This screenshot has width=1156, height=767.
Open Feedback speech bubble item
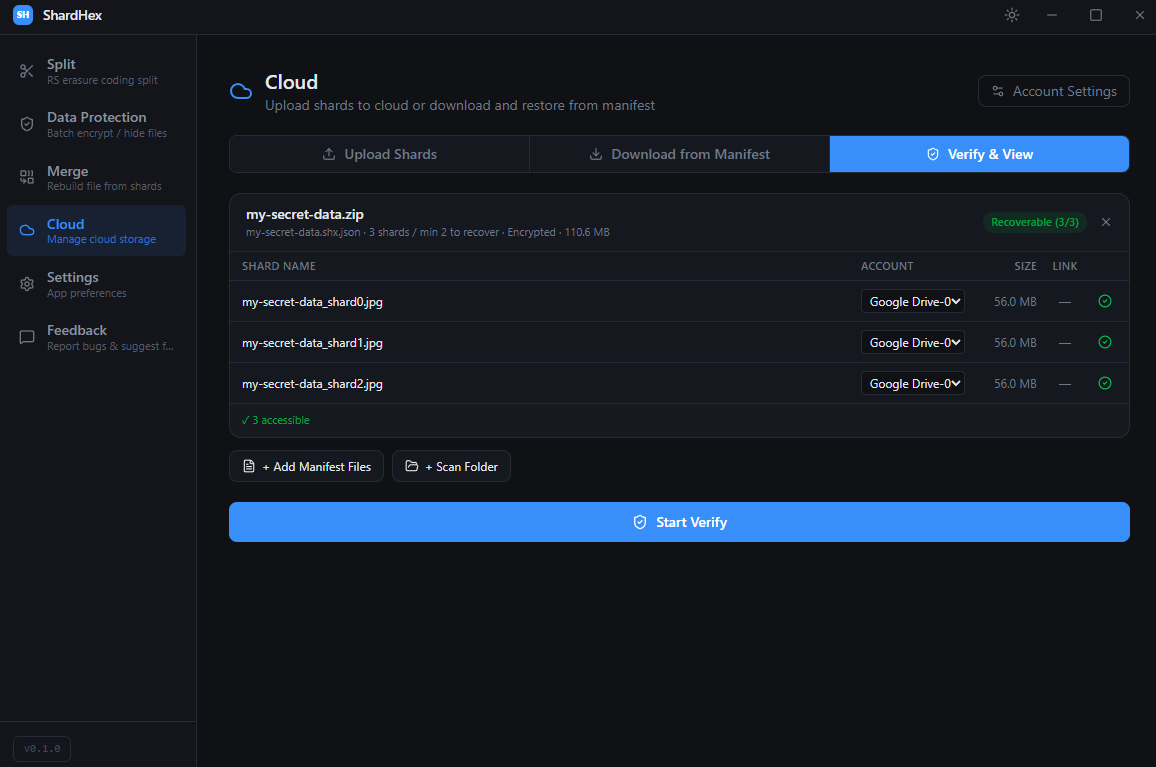(x=27, y=337)
